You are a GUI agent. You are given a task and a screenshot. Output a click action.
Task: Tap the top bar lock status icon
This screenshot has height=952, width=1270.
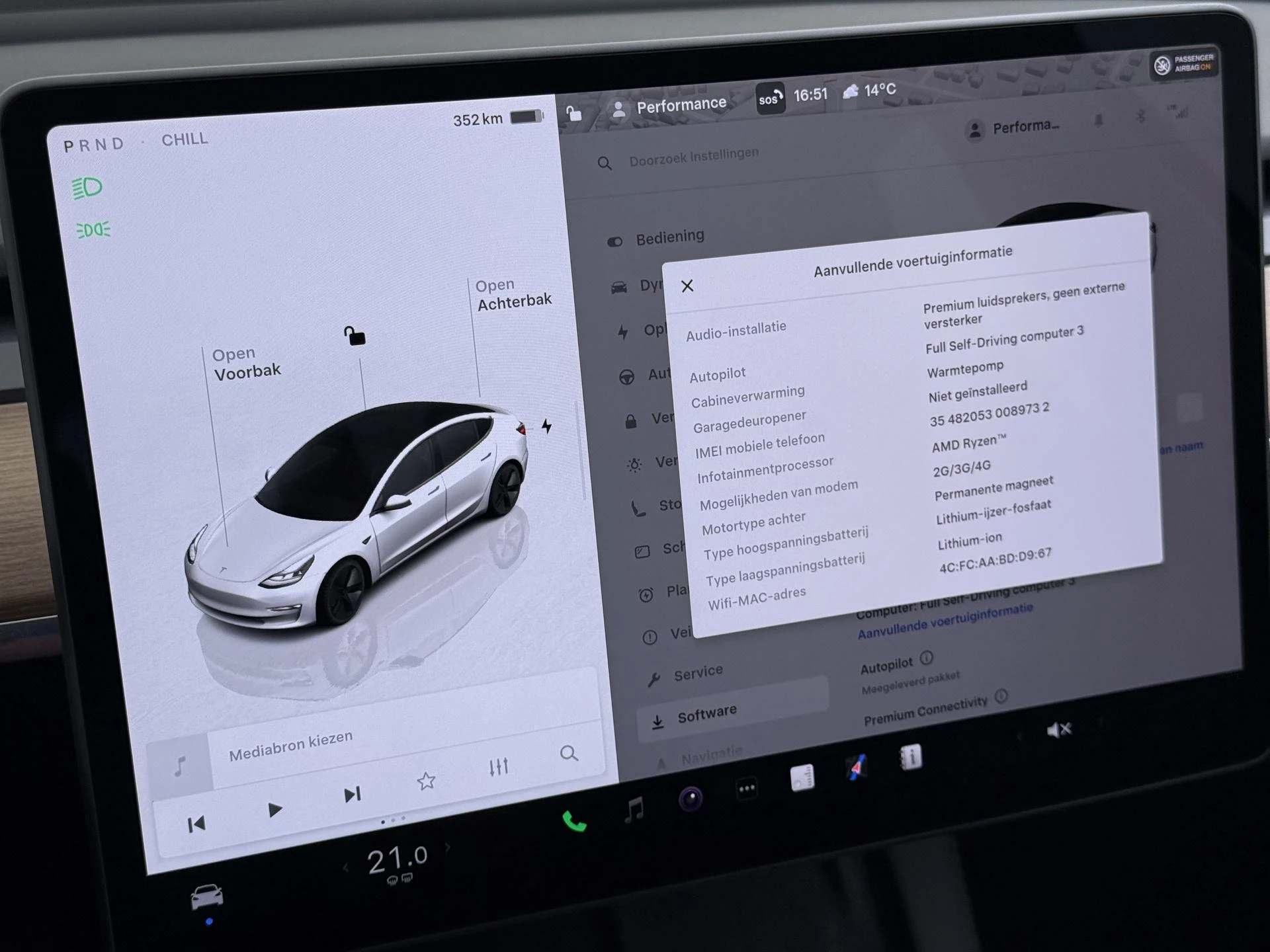(573, 114)
